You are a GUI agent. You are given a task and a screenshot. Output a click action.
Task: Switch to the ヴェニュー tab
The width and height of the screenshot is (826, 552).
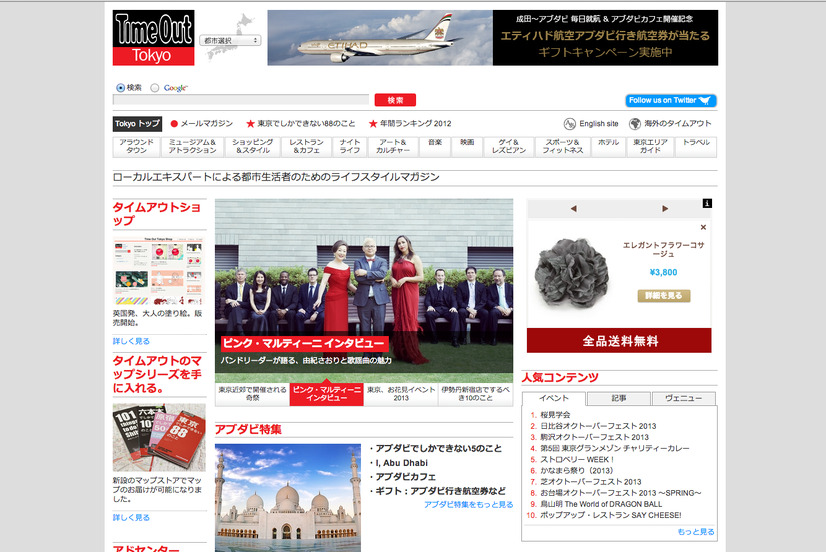(684, 398)
